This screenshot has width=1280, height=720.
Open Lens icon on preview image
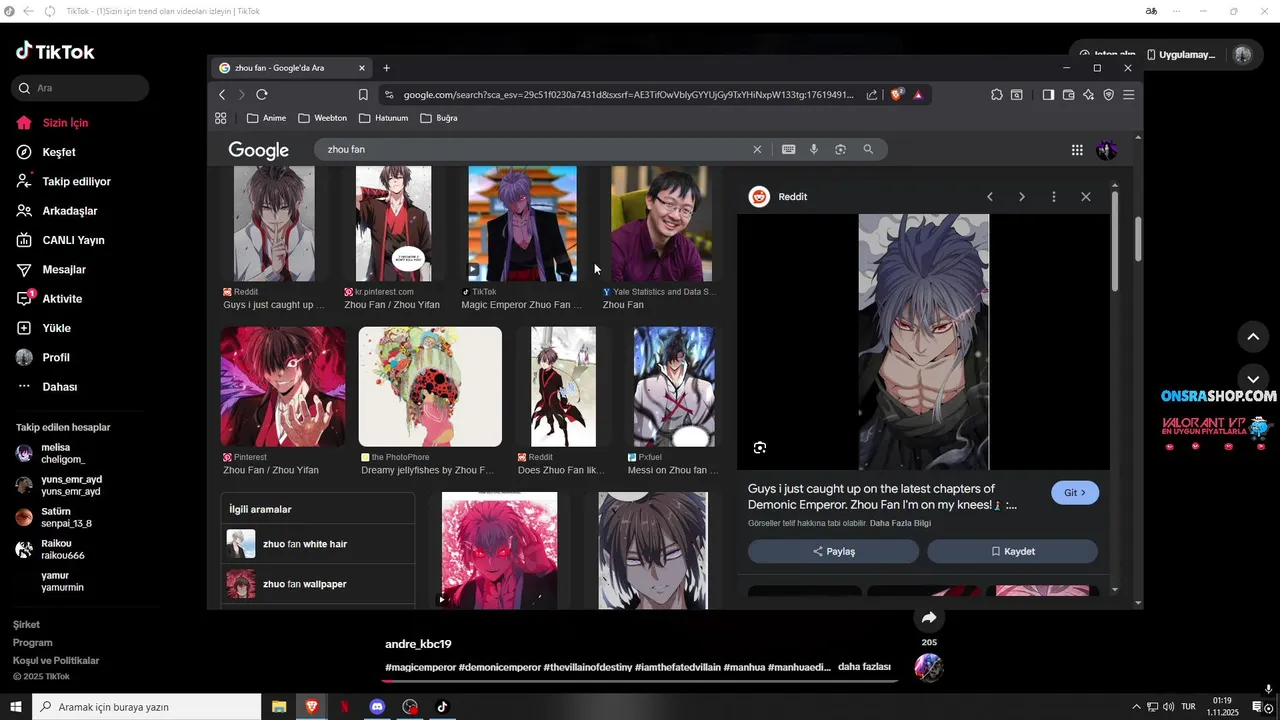(x=760, y=447)
